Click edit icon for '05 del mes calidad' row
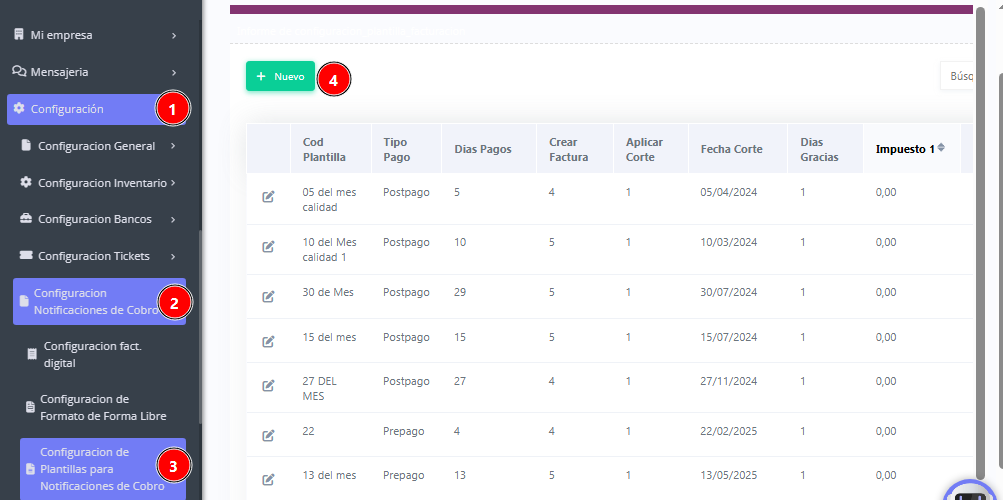Screen dimensions: 1003x500 tap(268, 197)
